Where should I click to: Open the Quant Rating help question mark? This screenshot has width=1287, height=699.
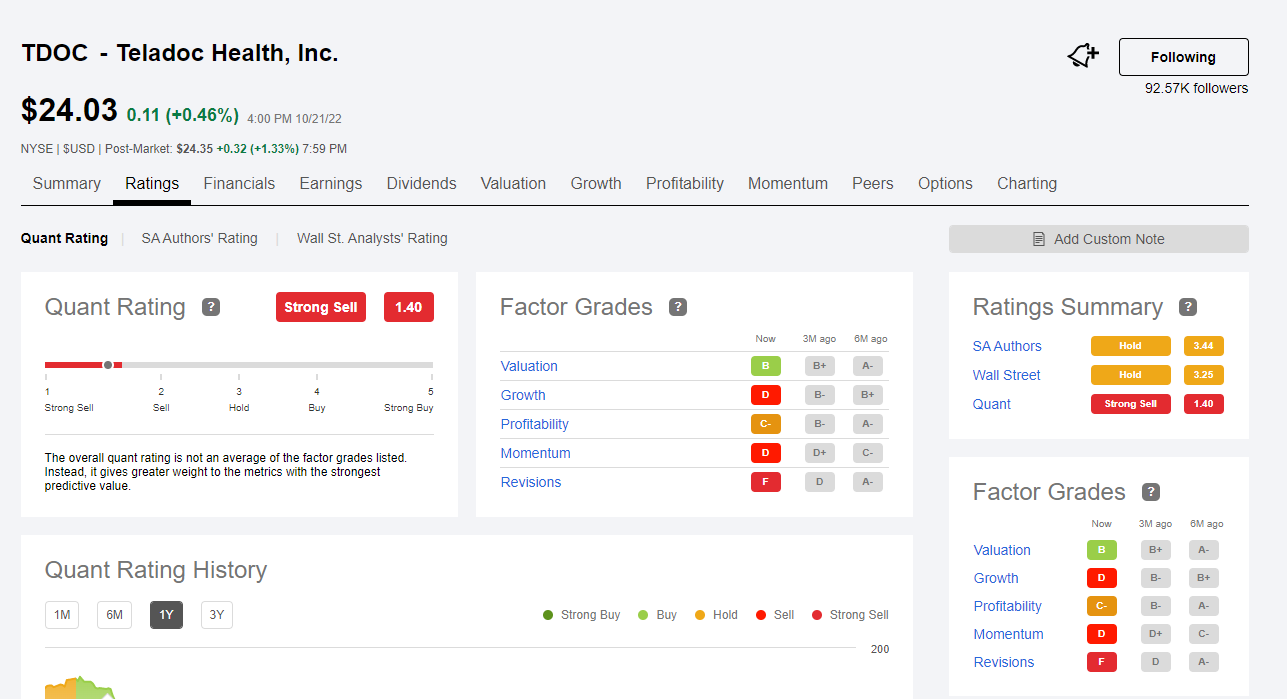[x=211, y=307]
